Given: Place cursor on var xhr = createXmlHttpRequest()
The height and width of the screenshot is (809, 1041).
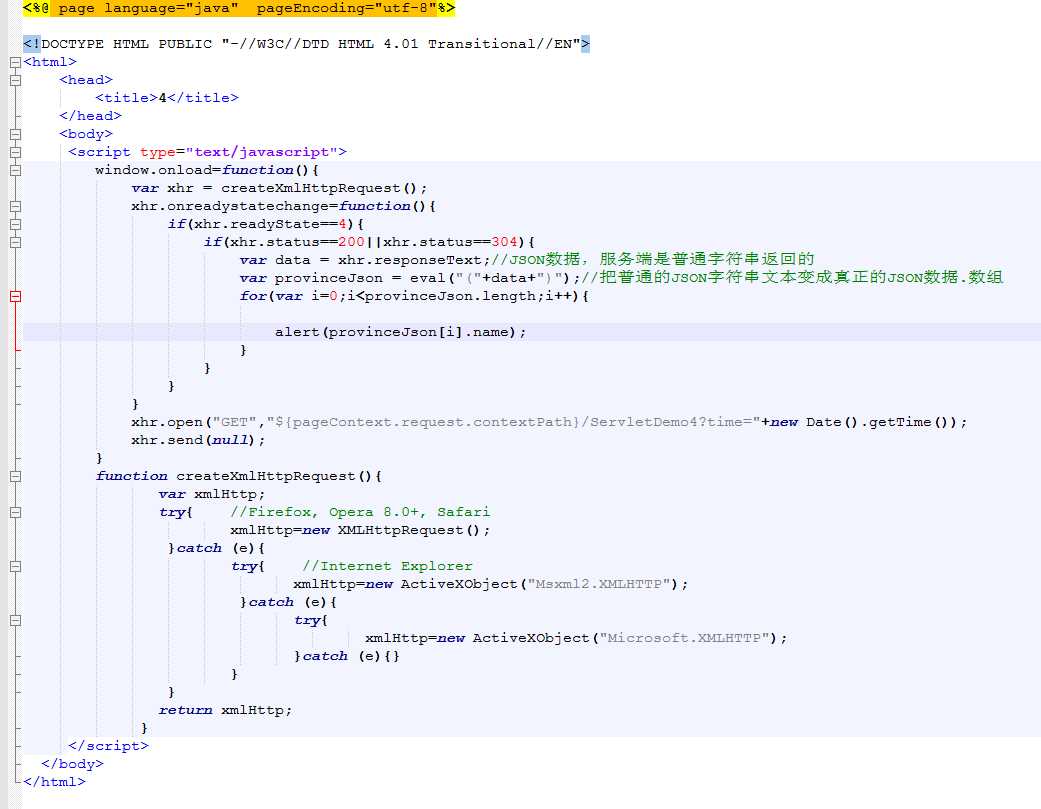Looking at the screenshot, I should point(279,188).
